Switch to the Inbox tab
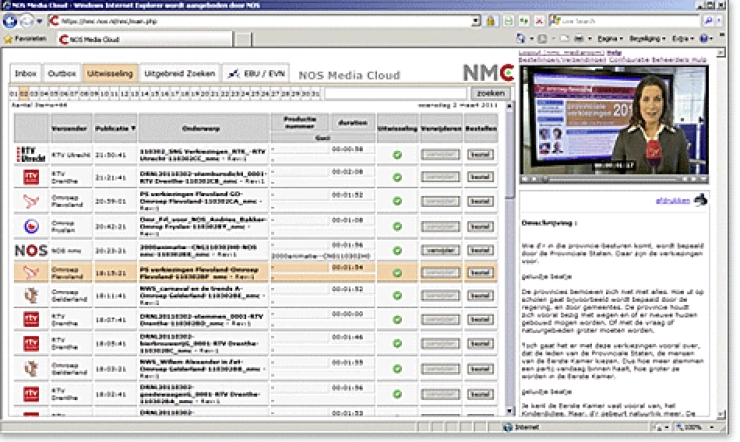 [x=26, y=74]
